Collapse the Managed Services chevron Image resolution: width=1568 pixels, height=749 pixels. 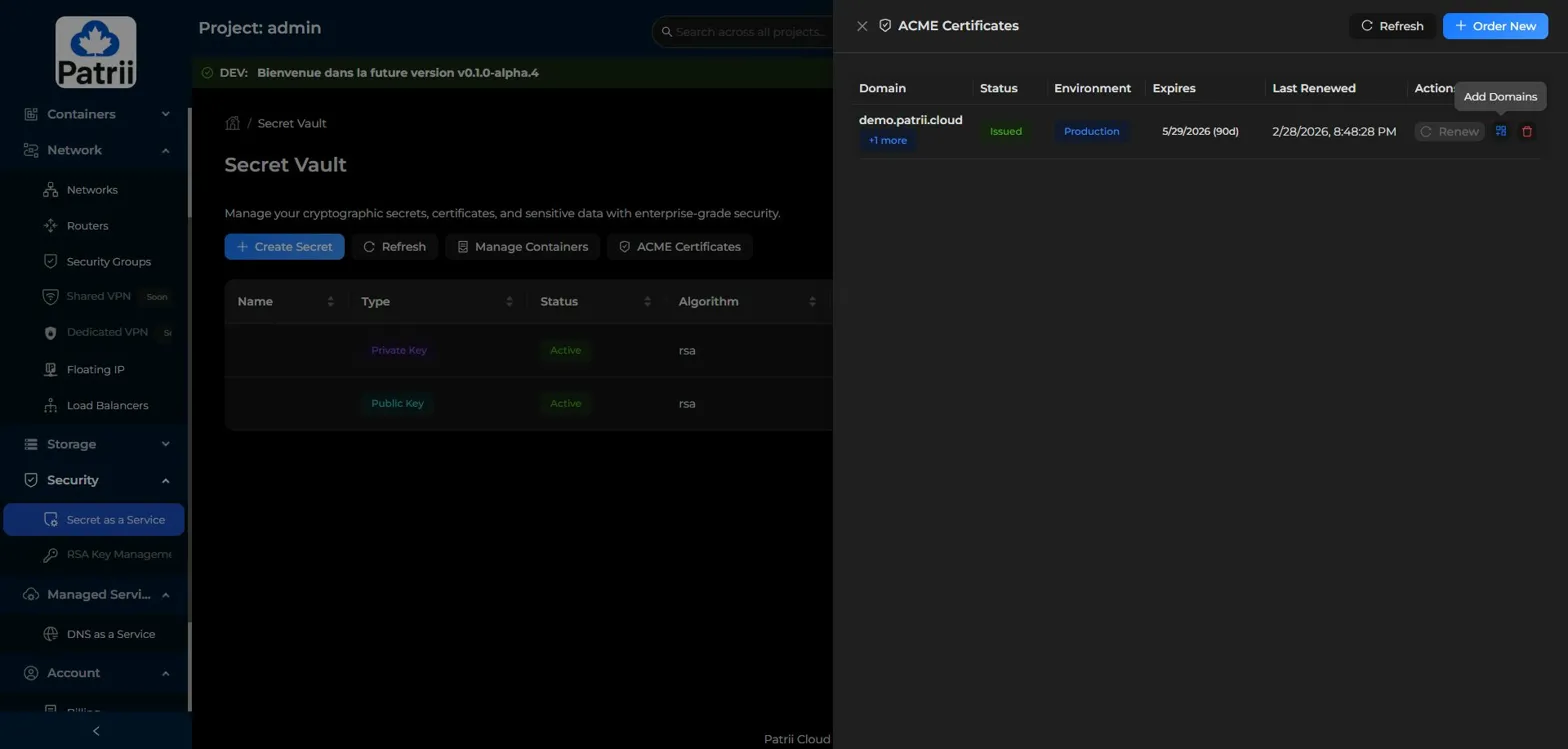pyautogui.click(x=166, y=595)
